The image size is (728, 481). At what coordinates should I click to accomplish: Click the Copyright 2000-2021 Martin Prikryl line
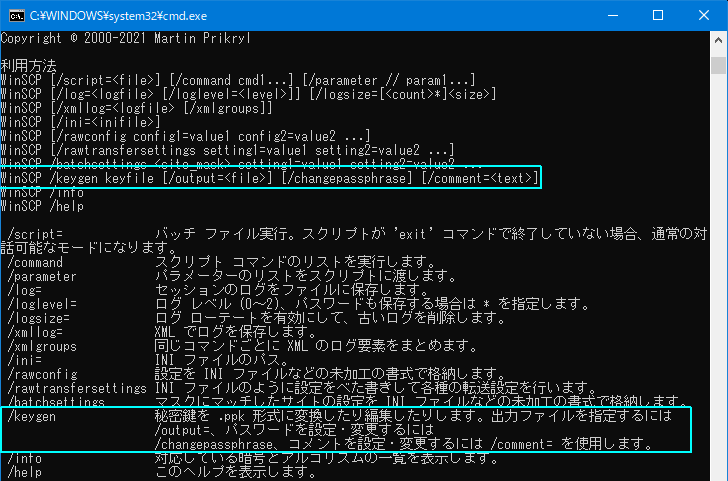coord(125,38)
